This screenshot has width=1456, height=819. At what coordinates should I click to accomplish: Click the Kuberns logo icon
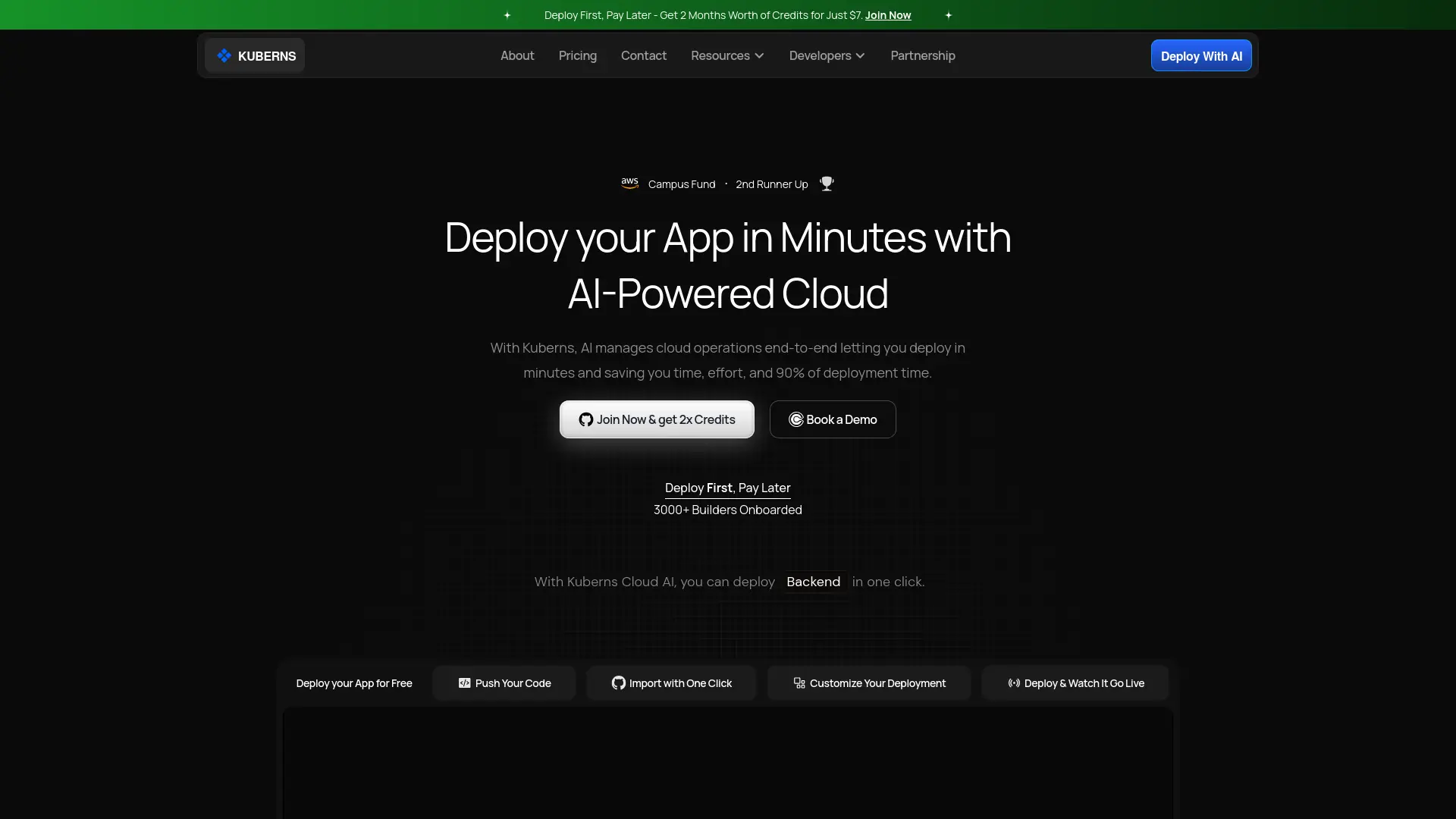pyautogui.click(x=224, y=55)
